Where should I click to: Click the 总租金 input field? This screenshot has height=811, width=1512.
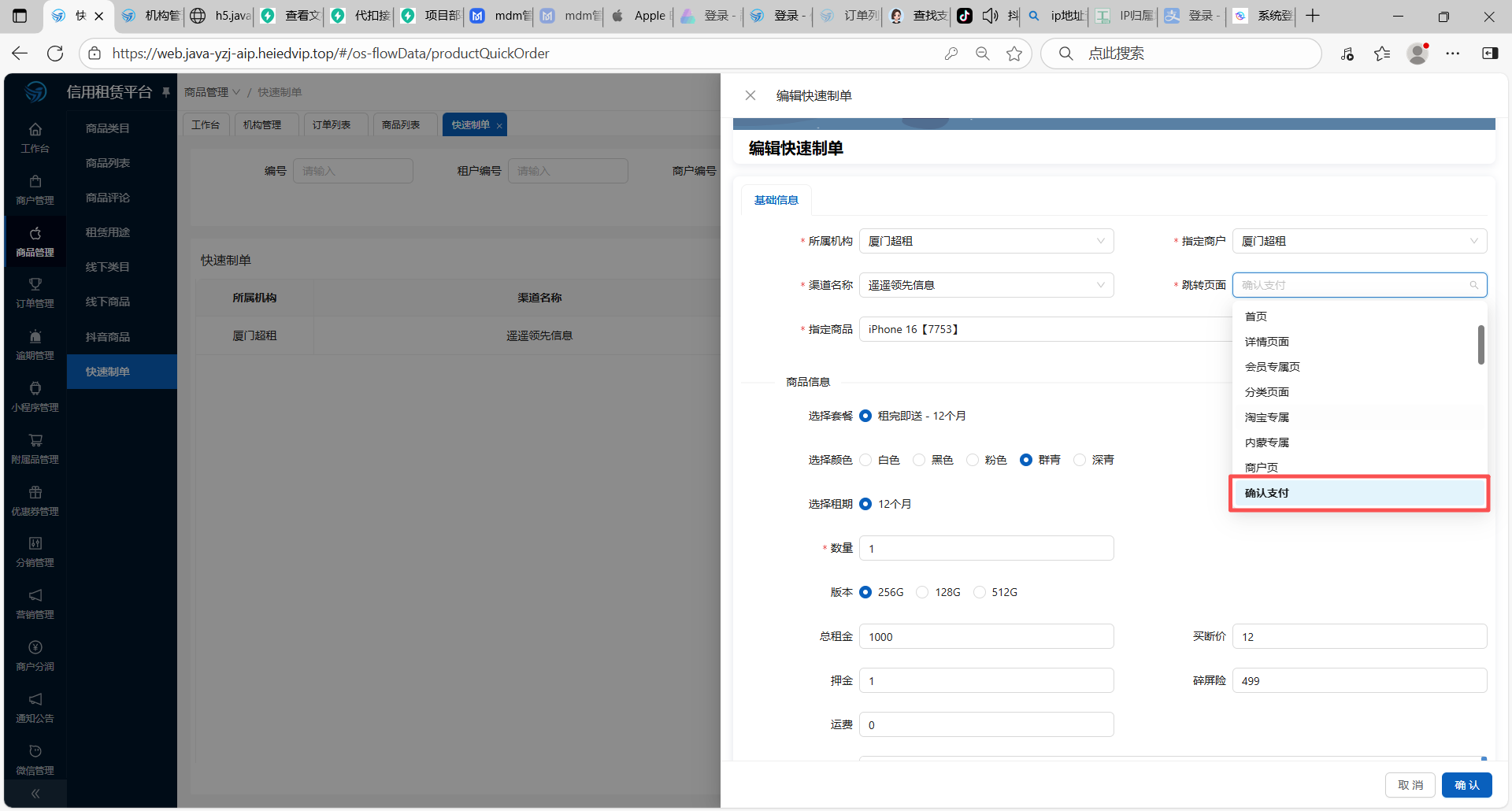986,636
